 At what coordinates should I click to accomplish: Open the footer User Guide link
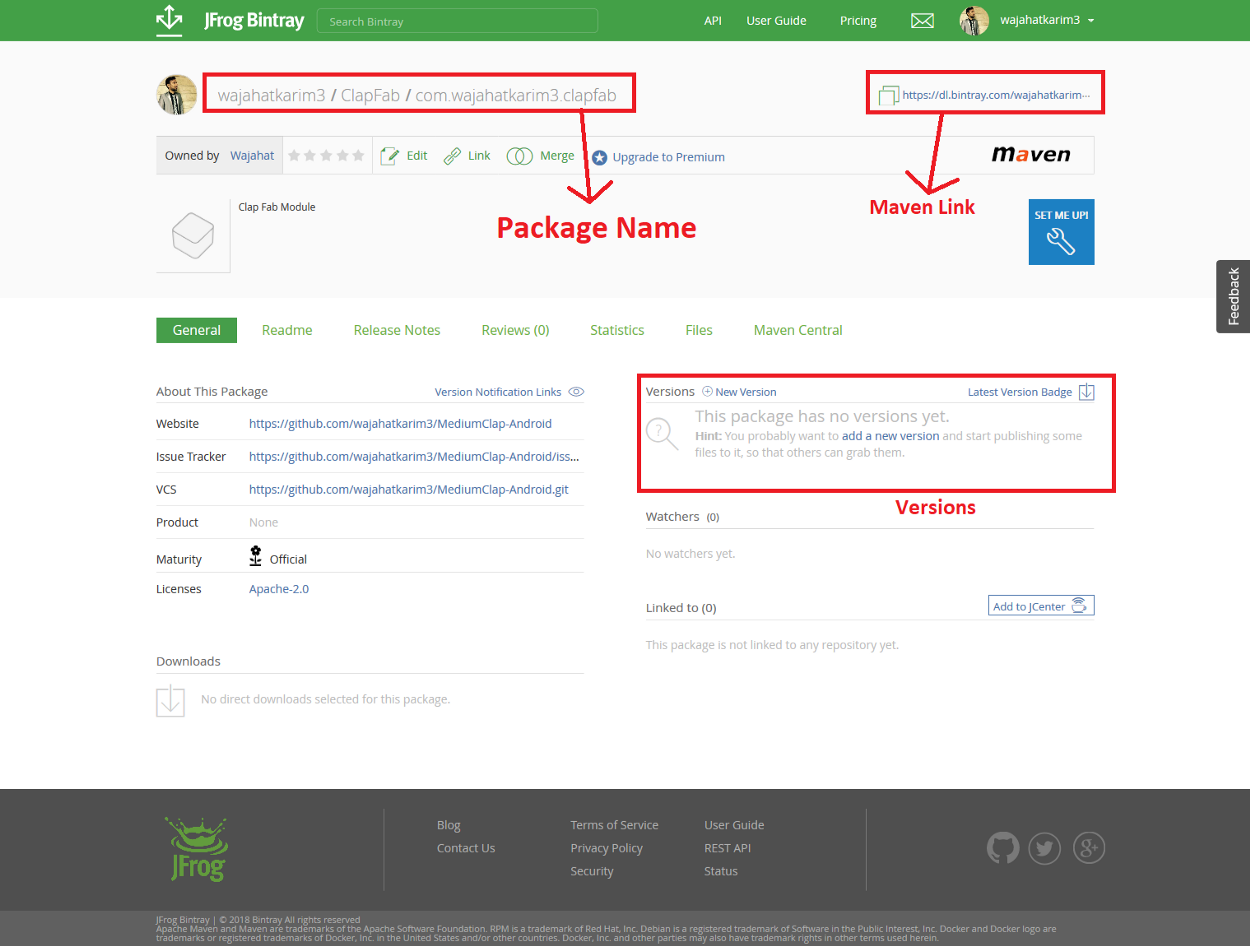coord(734,825)
